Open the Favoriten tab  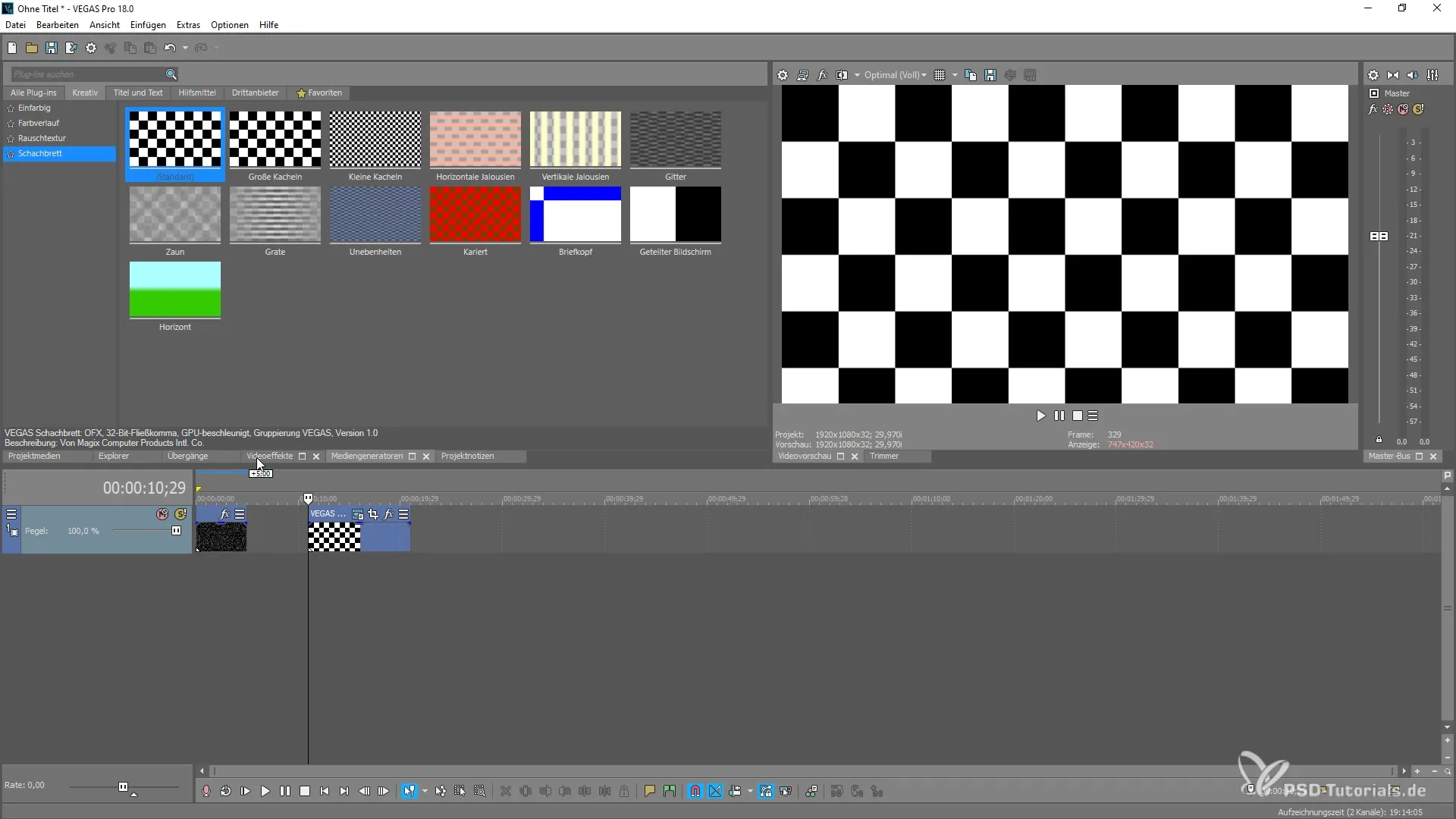tap(319, 93)
